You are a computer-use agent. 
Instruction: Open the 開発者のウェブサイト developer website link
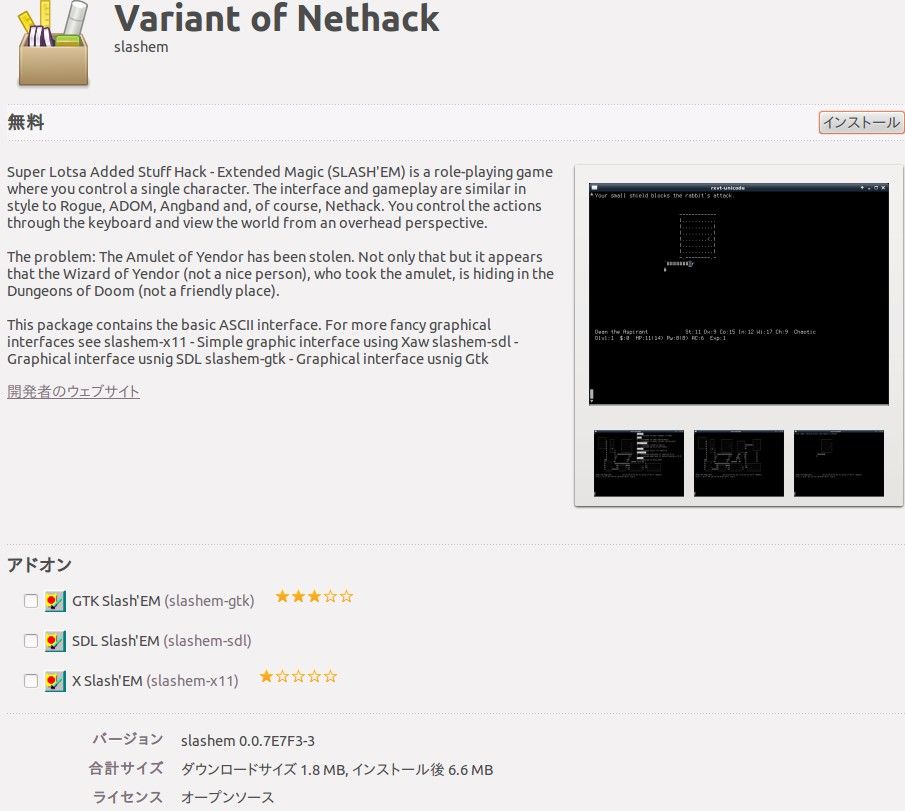tap(73, 391)
